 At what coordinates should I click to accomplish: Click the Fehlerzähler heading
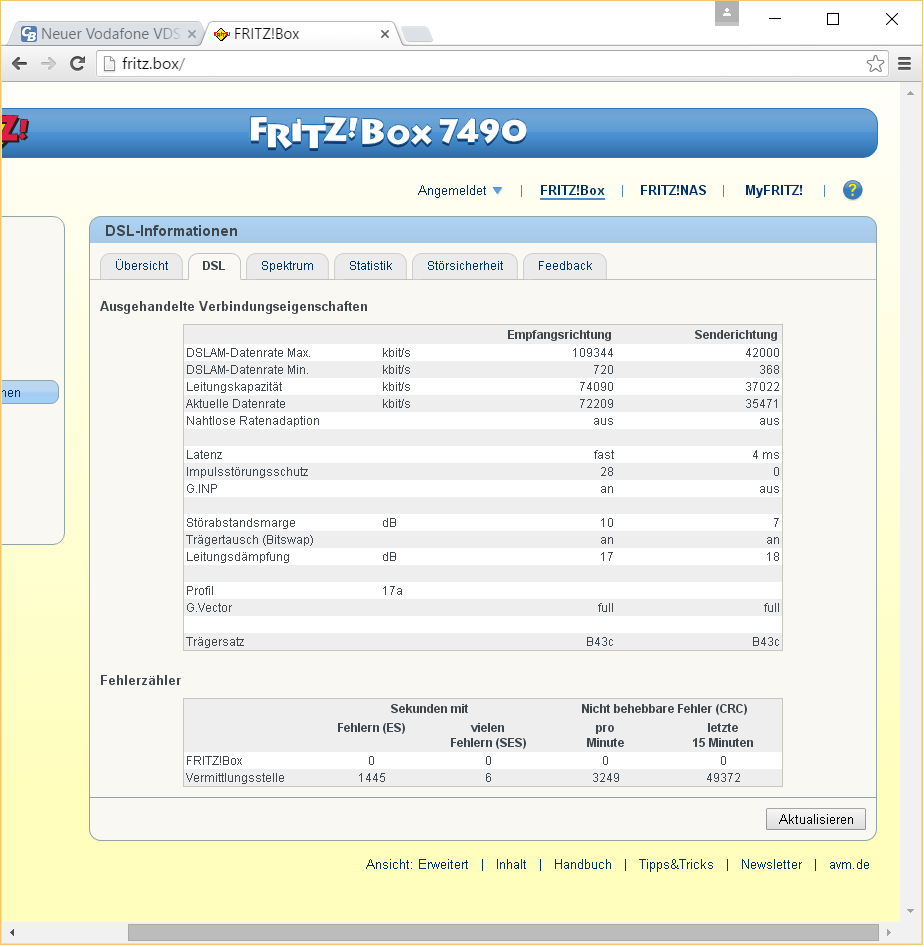coord(140,681)
